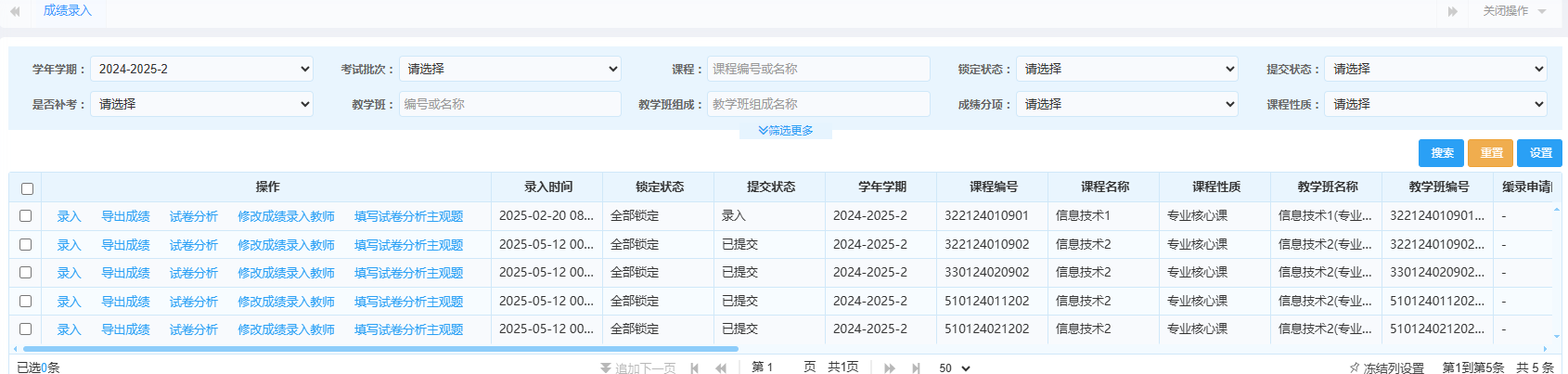The height and width of the screenshot is (374, 1568).
Task: Click the tab scroll-left double arrow icon
Action: [x=15, y=11]
